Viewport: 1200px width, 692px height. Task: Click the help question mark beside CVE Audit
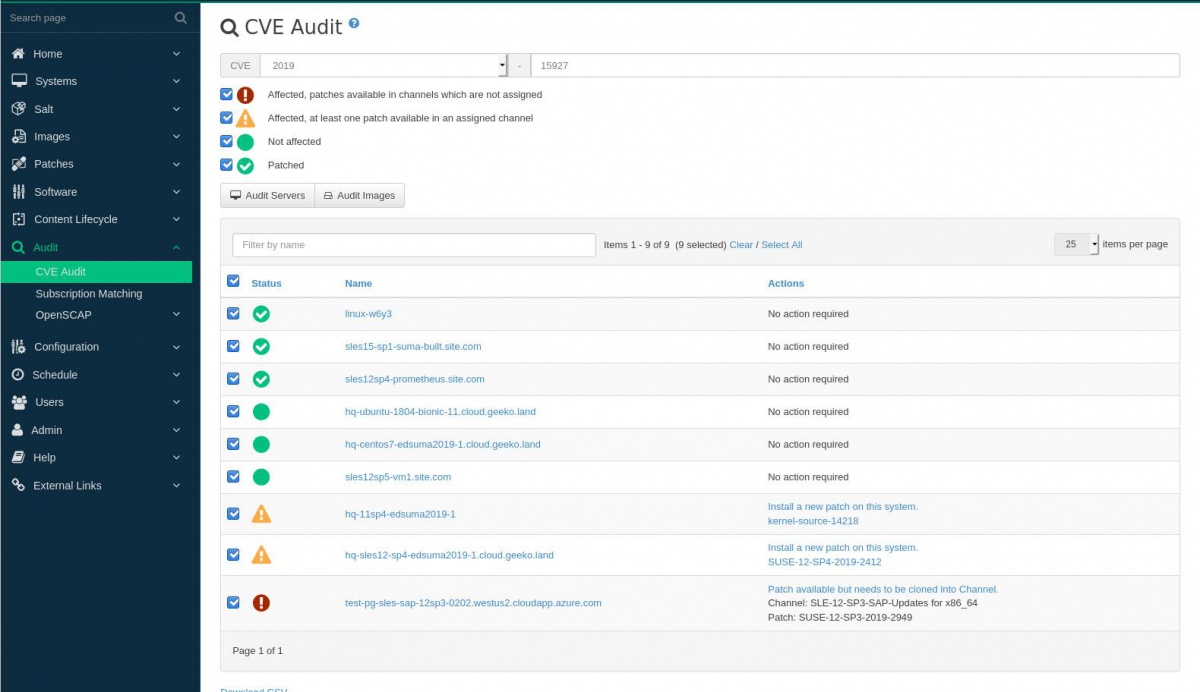point(354,24)
